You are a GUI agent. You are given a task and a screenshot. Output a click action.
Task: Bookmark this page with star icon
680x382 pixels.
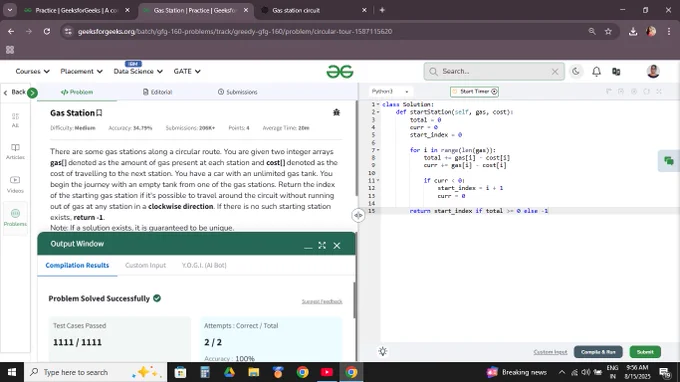[608, 31]
